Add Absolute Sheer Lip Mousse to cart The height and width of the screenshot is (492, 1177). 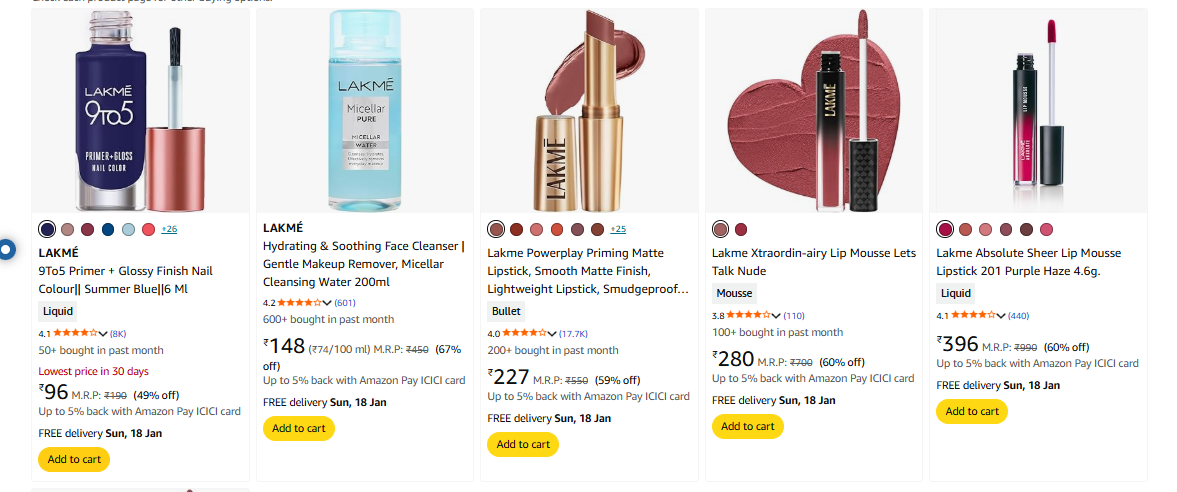(971, 411)
